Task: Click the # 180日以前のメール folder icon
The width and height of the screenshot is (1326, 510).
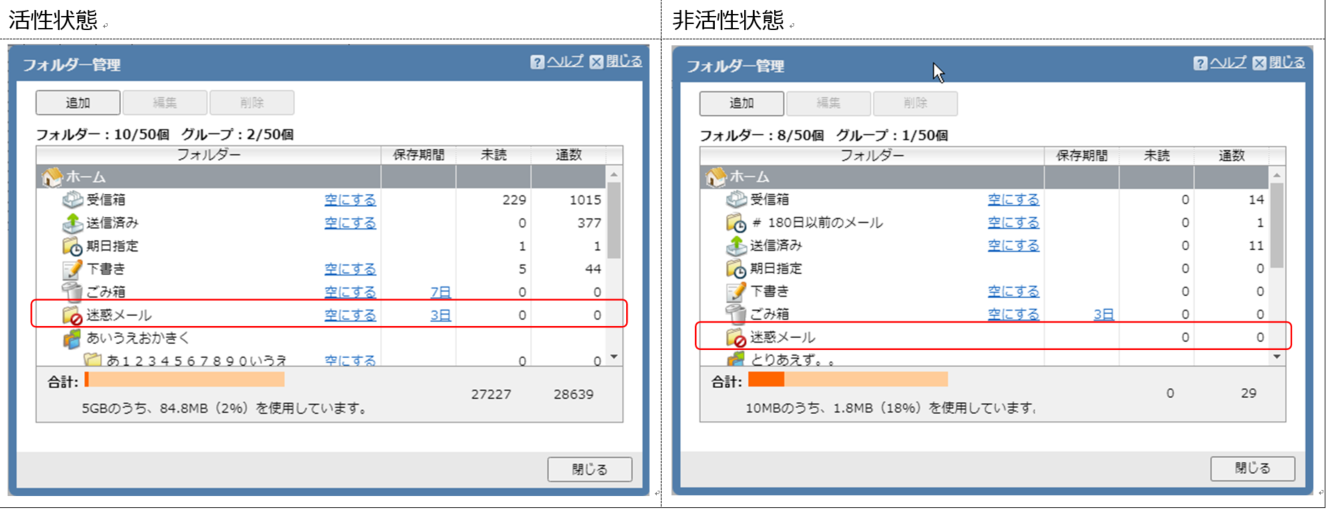Action: (x=736, y=223)
